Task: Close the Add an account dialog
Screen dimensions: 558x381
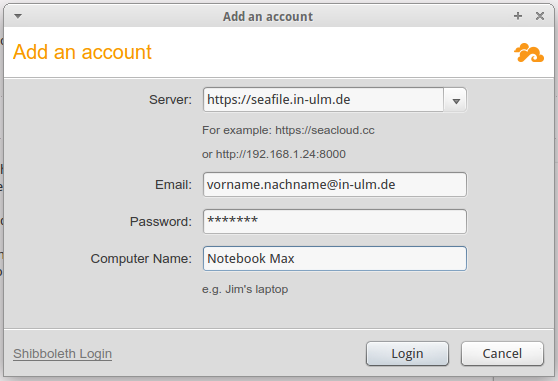Action: point(540,16)
